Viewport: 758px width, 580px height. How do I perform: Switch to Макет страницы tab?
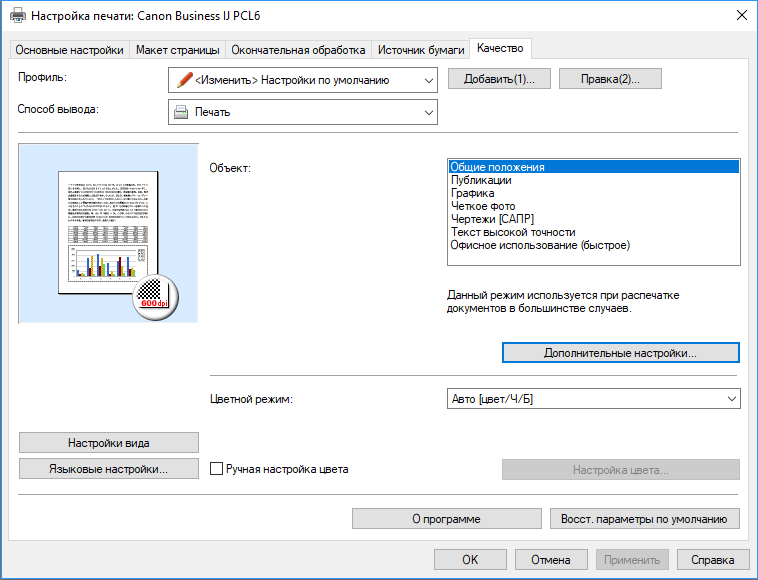click(177, 50)
